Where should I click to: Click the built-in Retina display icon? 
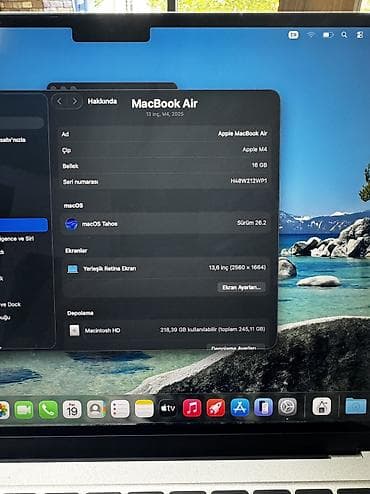pos(72,269)
